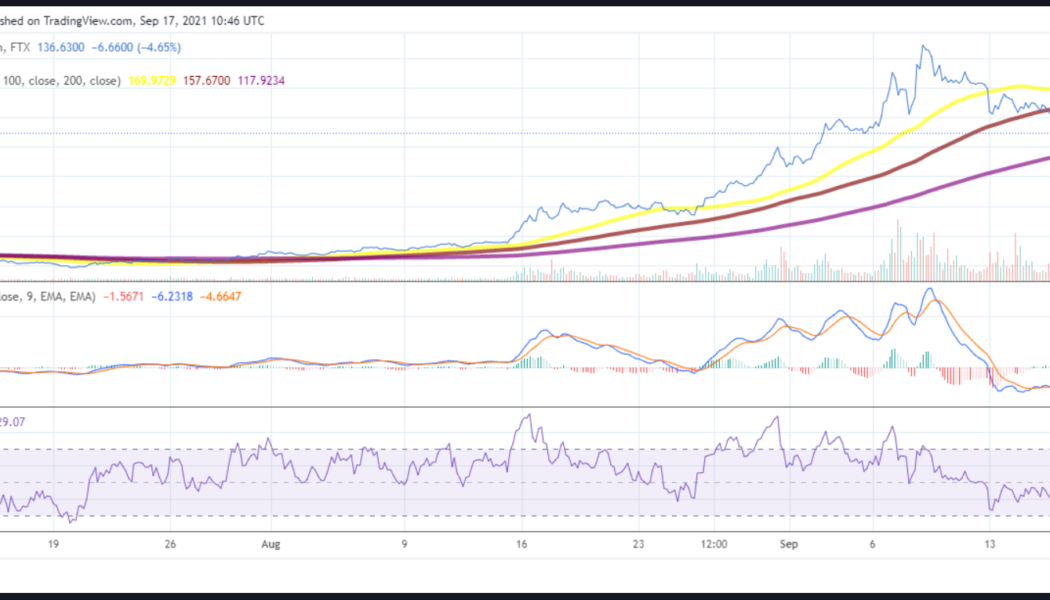Click the 12:00 time axis label

[x=714, y=544]
